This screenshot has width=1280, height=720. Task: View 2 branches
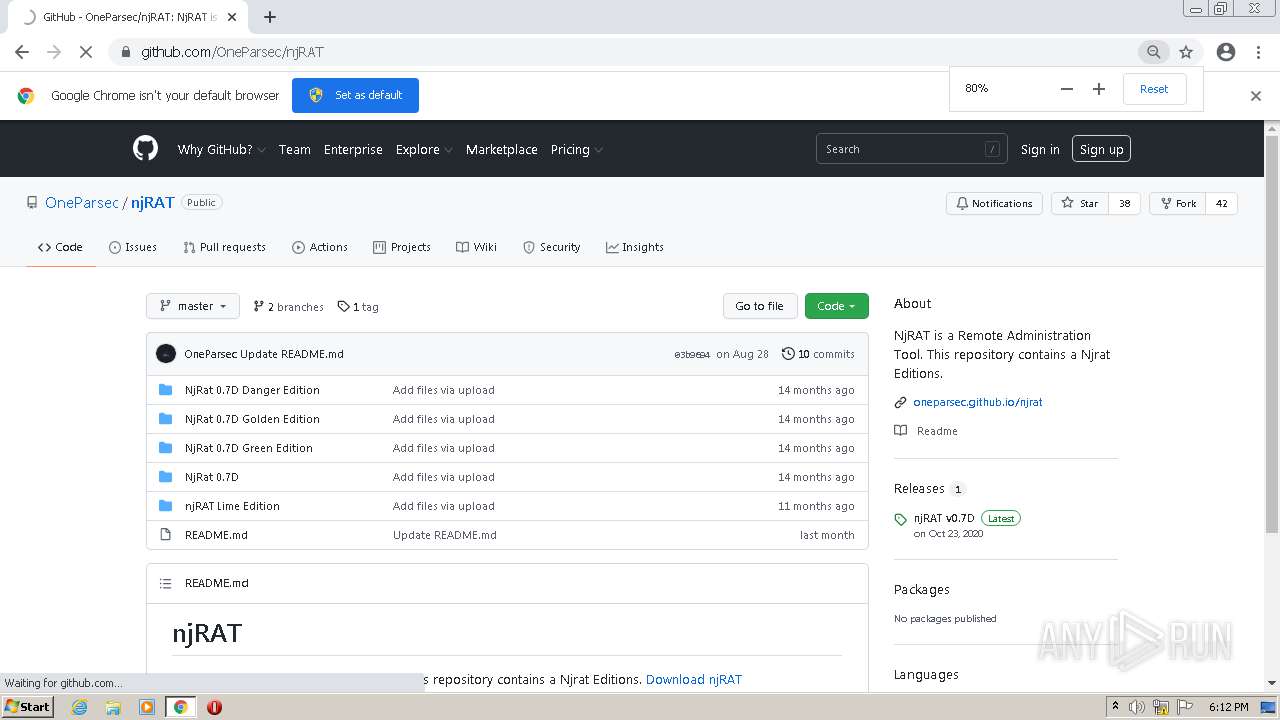(288, 307)
